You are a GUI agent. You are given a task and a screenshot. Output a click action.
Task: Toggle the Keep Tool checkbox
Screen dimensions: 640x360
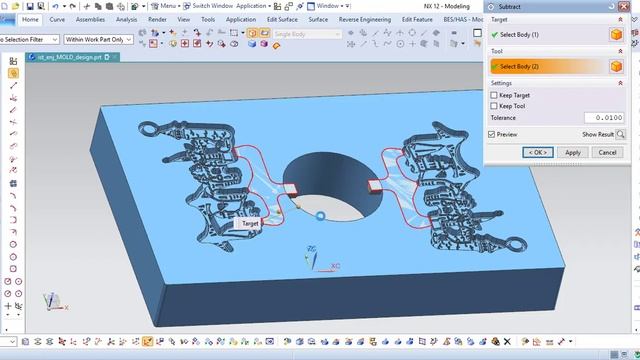pyautogui.click(x=493, y=106)
